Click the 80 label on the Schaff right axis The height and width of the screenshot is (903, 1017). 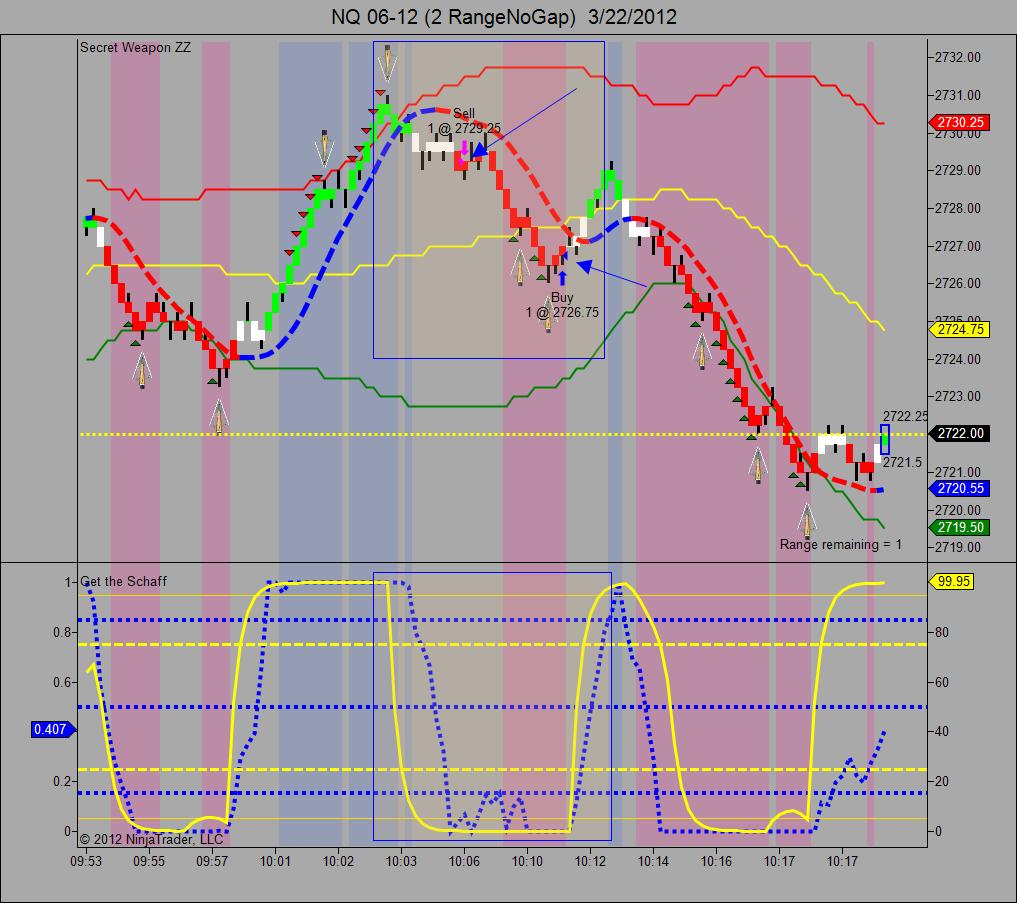click(x=941, y=632)
